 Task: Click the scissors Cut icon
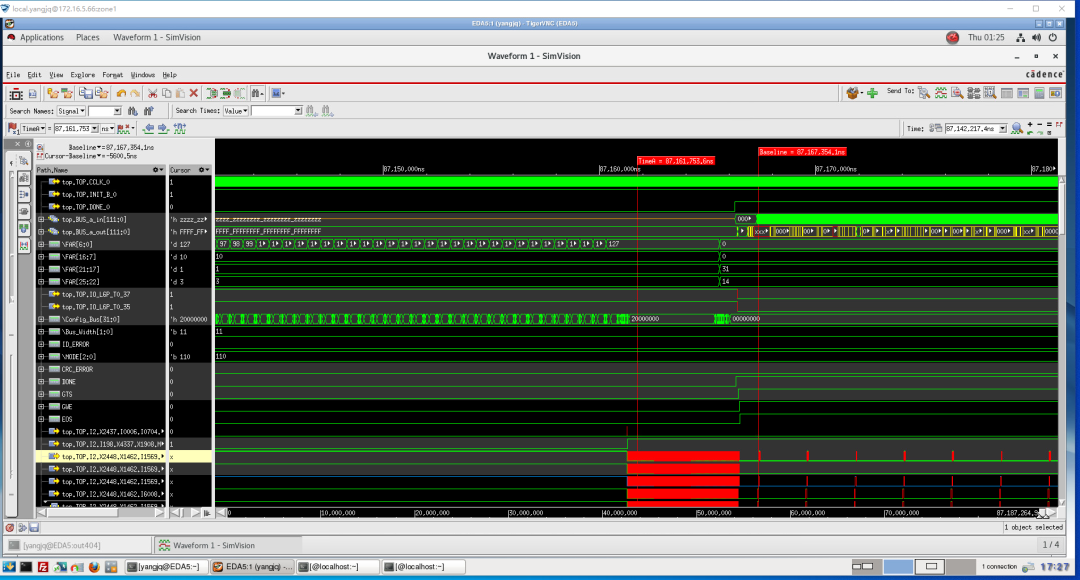(x=152, y=93)
